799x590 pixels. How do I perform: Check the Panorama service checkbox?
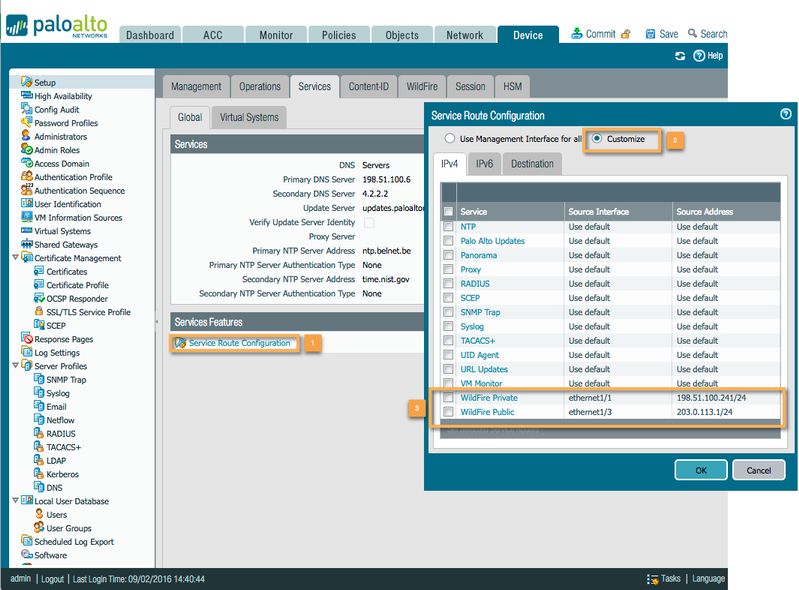448,255
